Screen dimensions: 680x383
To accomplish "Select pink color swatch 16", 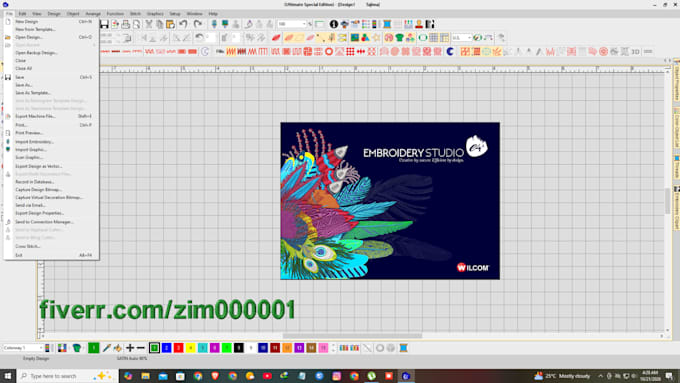I will [x=323, y=348].
